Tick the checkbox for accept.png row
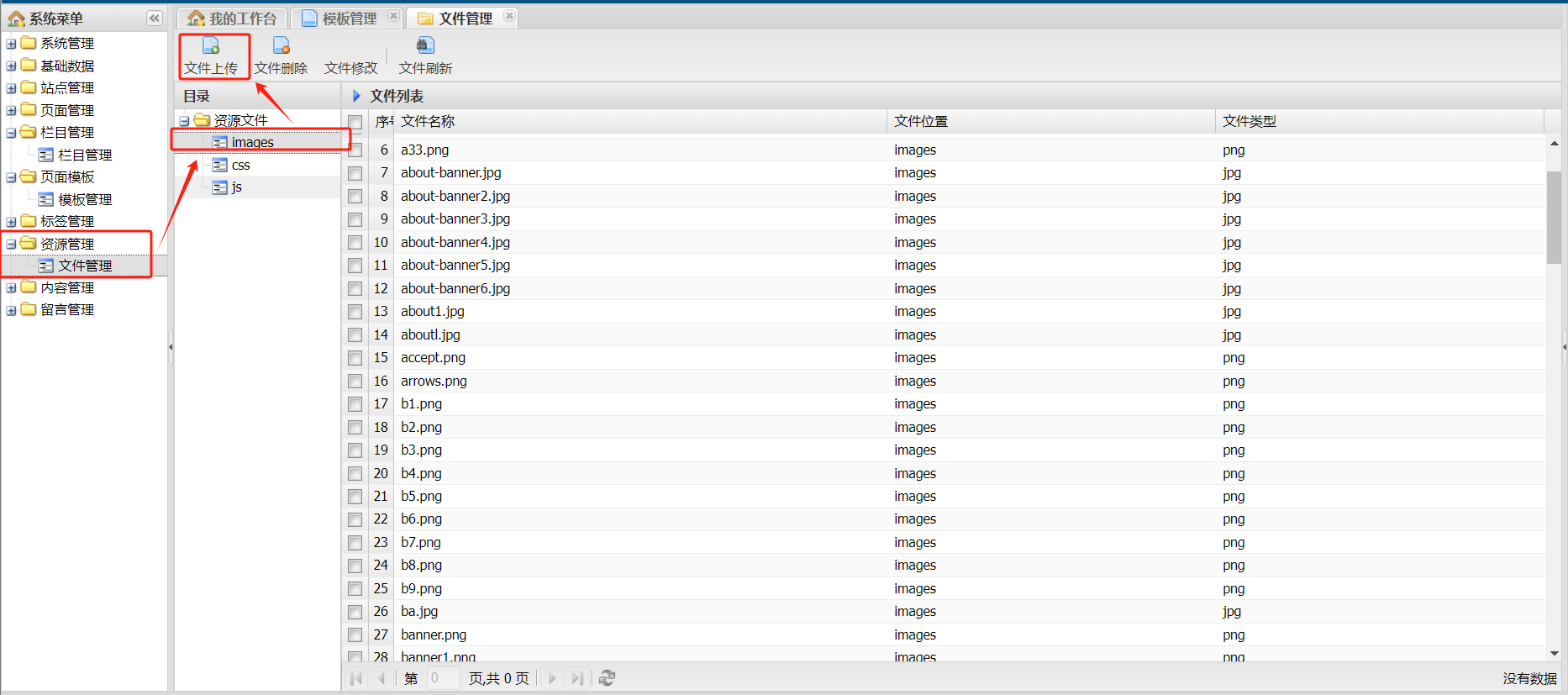1568x695 pixels. tap(355, 358)
